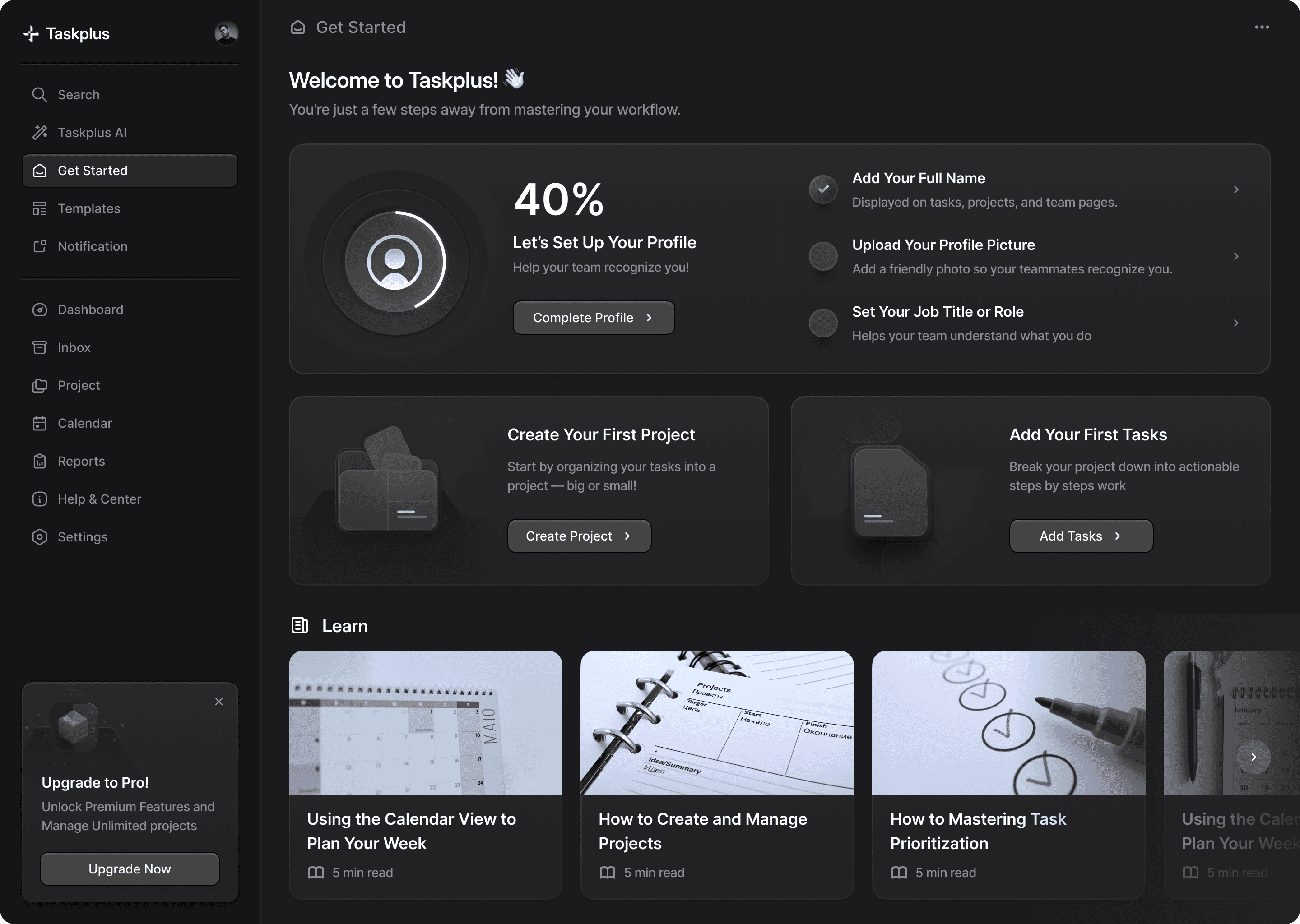Click the Templates layout icon
The width and height of the screenshot is (1300, 924).
tap(39, 208)
